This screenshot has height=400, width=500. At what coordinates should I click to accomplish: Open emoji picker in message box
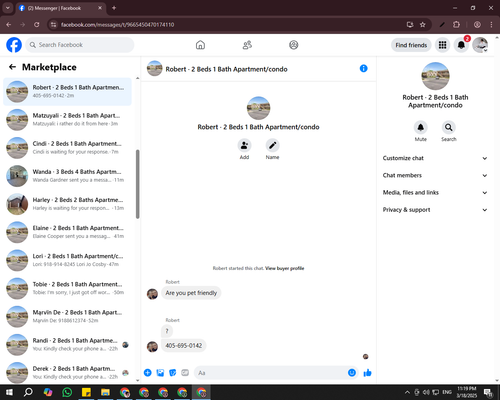tap(352, 373)
